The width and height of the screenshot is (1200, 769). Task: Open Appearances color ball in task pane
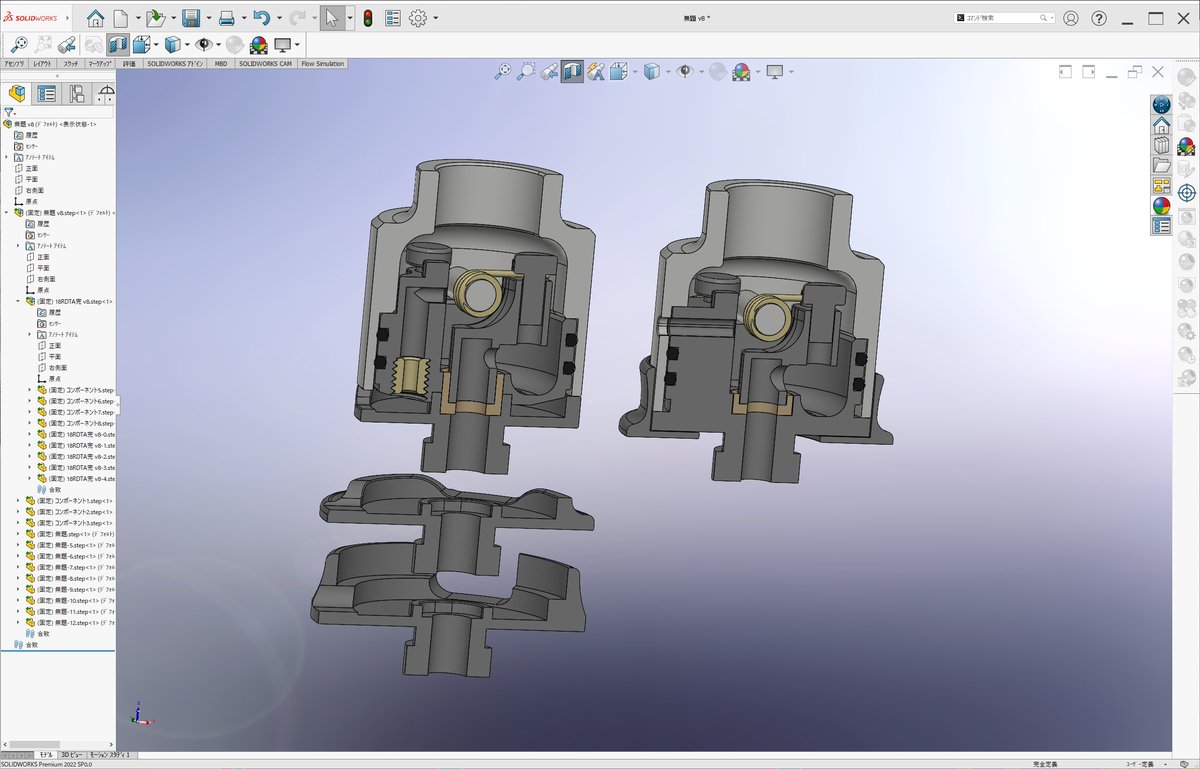[x=1161, y=206]
